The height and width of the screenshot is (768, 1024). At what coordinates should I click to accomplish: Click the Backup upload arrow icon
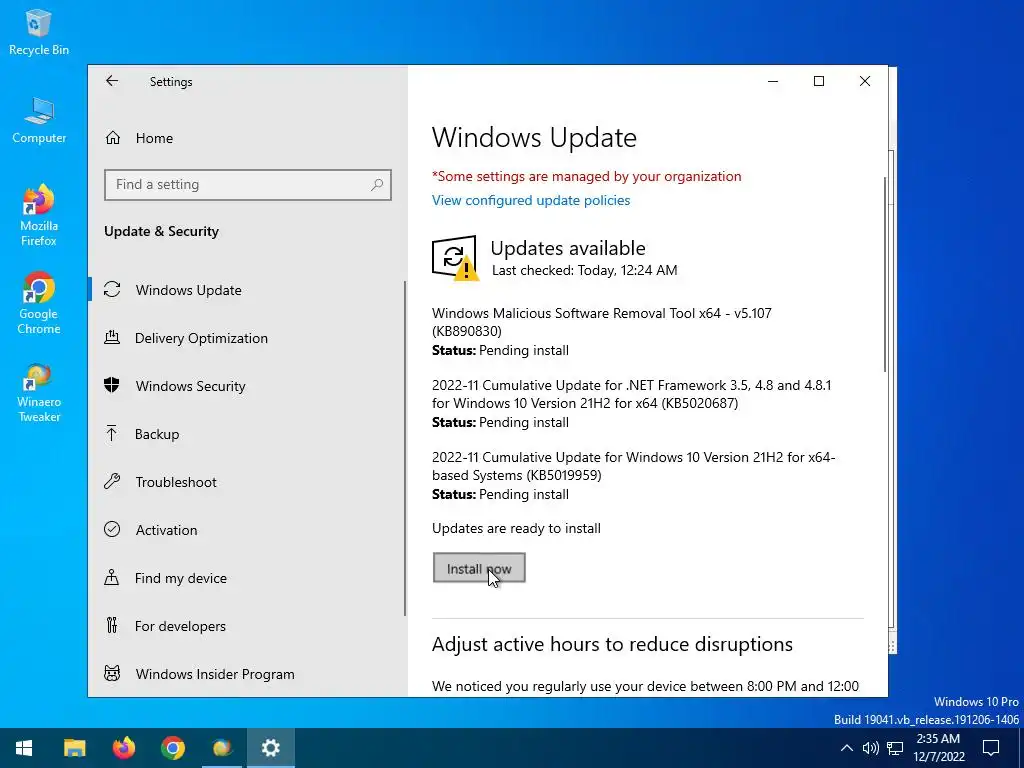112,433
